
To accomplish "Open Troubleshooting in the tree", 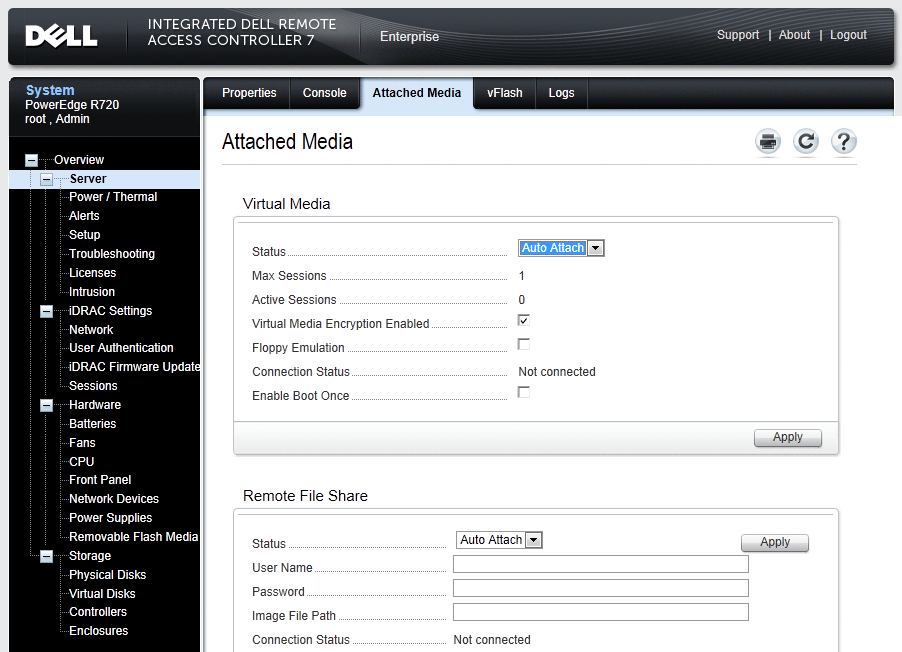I will click(x=112, y=254).
